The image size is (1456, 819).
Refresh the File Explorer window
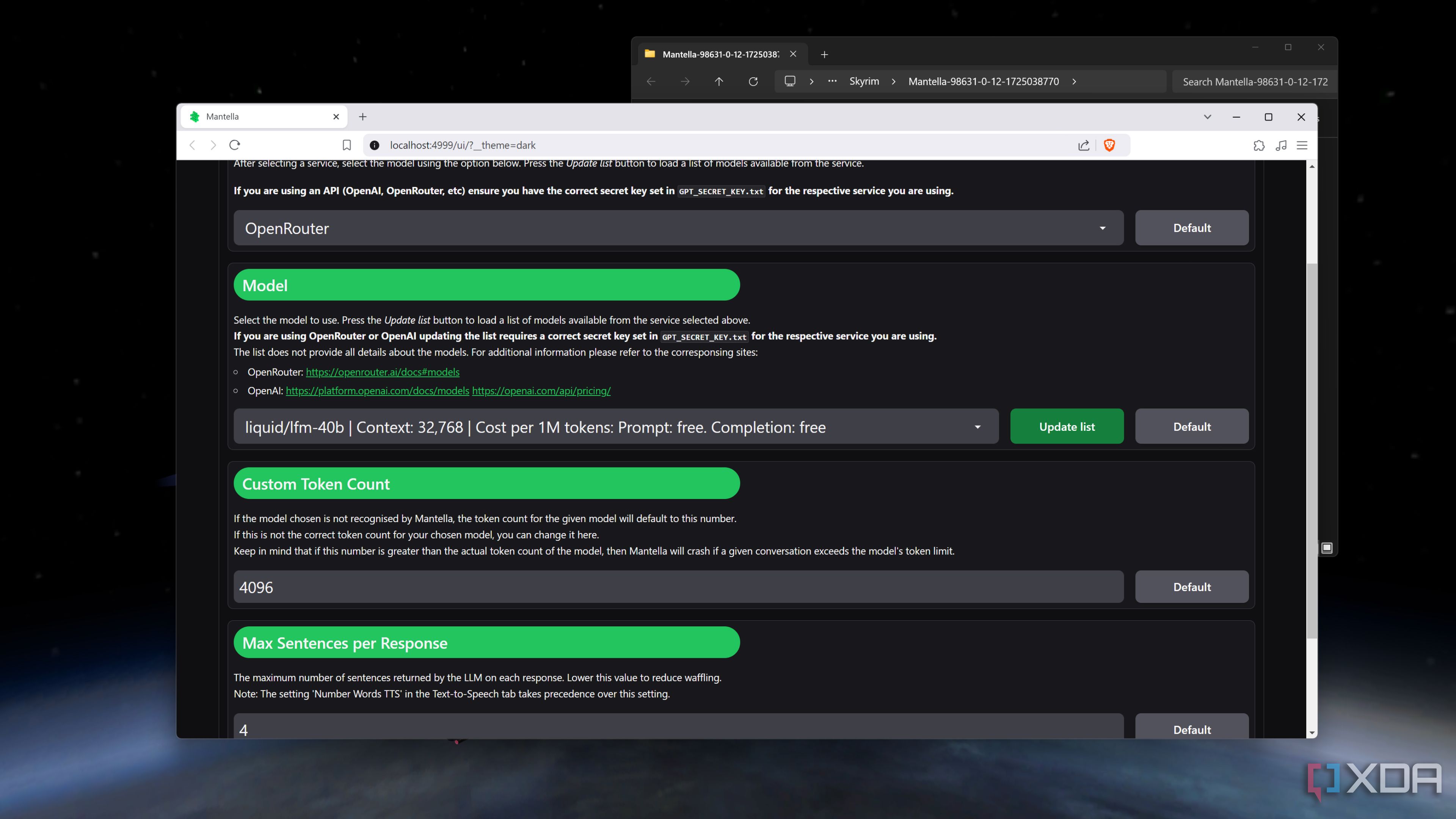pyautogui.click(x=753, y=82)
